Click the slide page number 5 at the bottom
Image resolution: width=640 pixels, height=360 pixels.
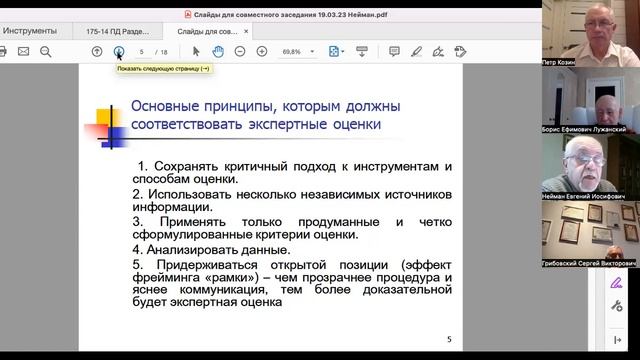(x=449, y=339)
